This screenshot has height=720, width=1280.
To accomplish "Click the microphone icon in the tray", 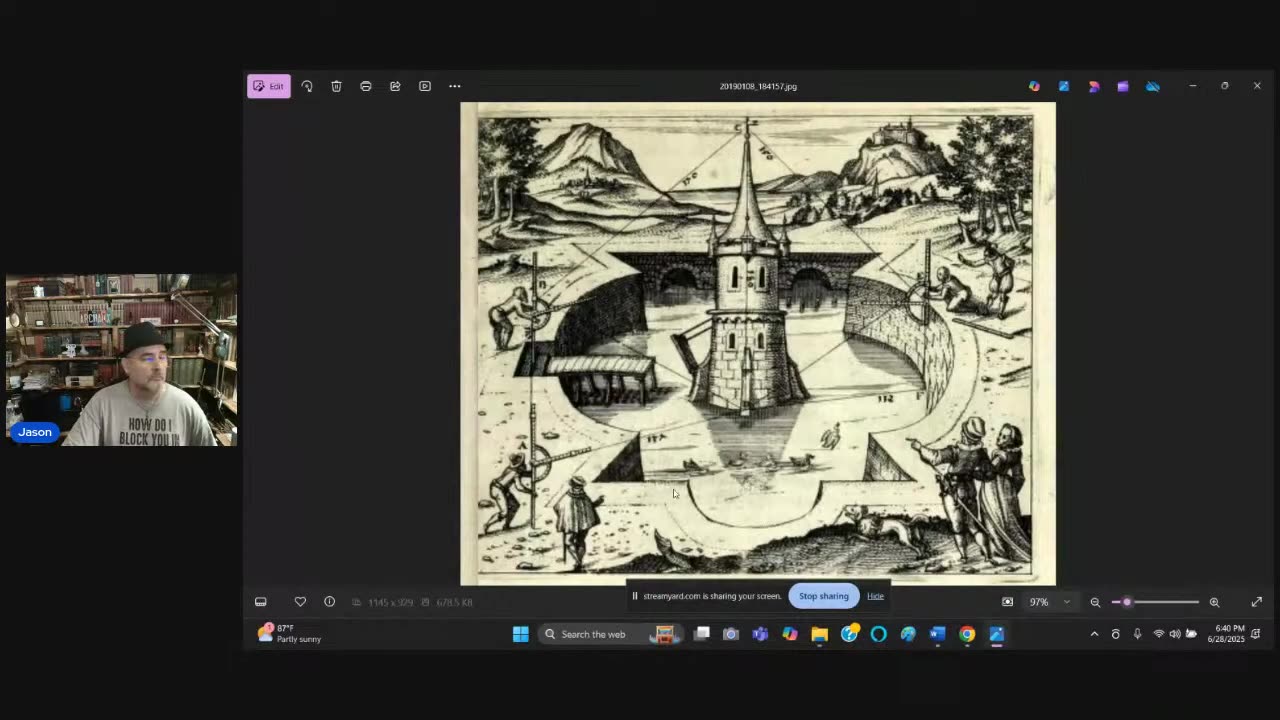I will tap(1137, 634).
